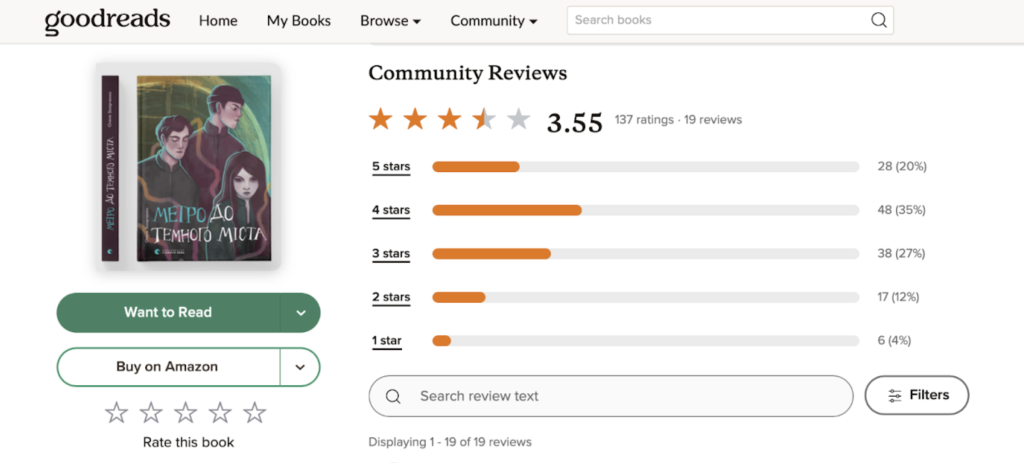Rate this book four stars

point(220,412)
